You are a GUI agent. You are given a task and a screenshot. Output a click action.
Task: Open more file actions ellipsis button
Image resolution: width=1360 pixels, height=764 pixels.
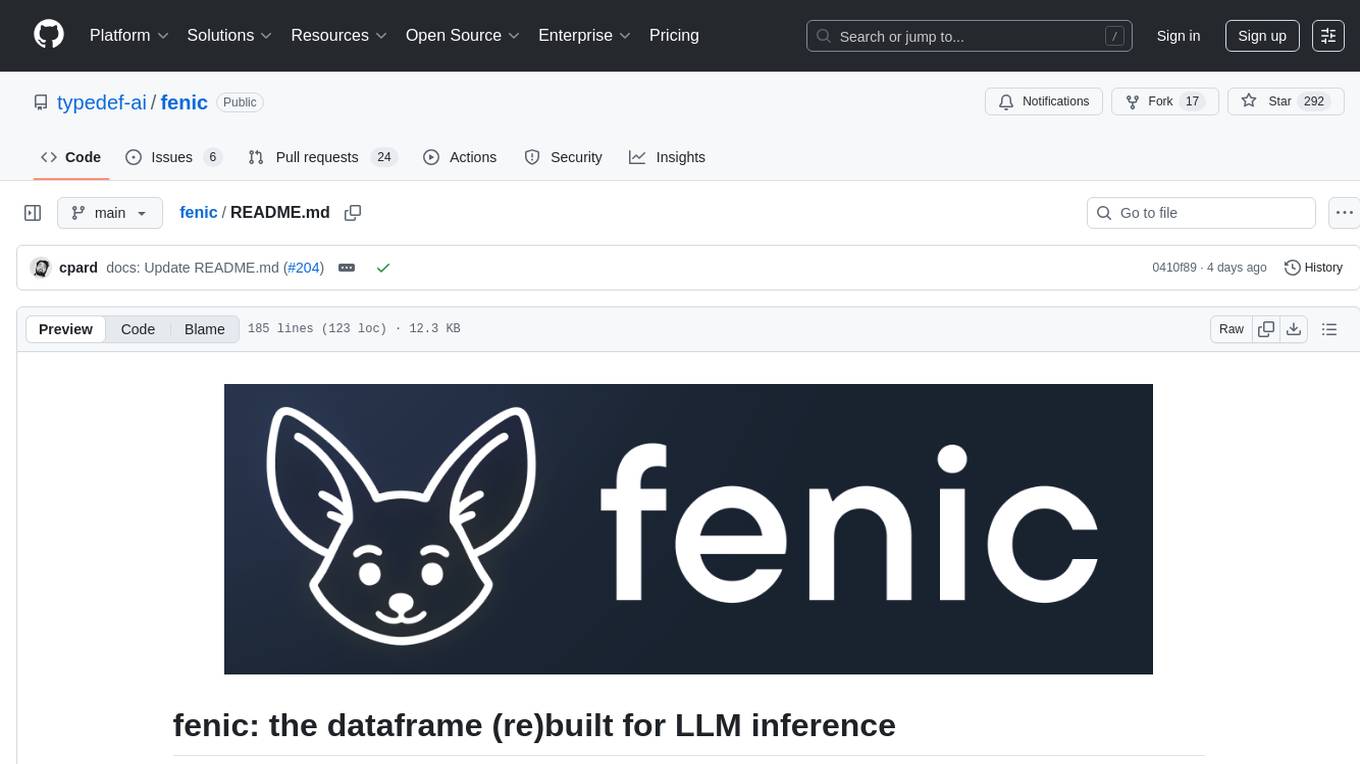[1344, 213]
